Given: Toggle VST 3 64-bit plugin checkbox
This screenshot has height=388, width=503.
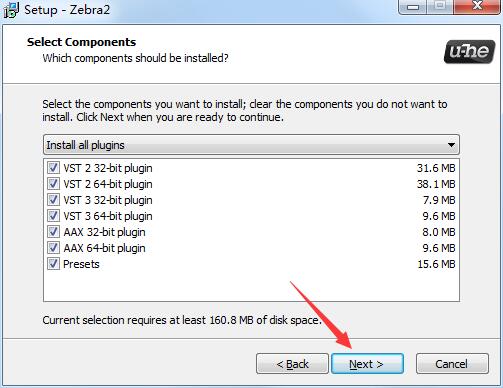Looking at the screenshot, I should (53, 216).
